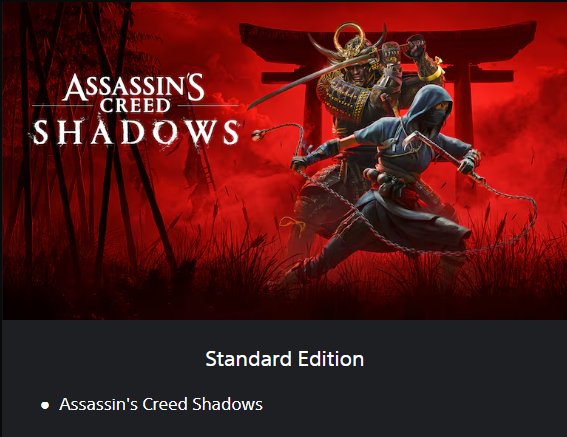Click the weighted ball at the chain's end
The height and width of the screenshot is (437, 567).
tap(257, 135)
